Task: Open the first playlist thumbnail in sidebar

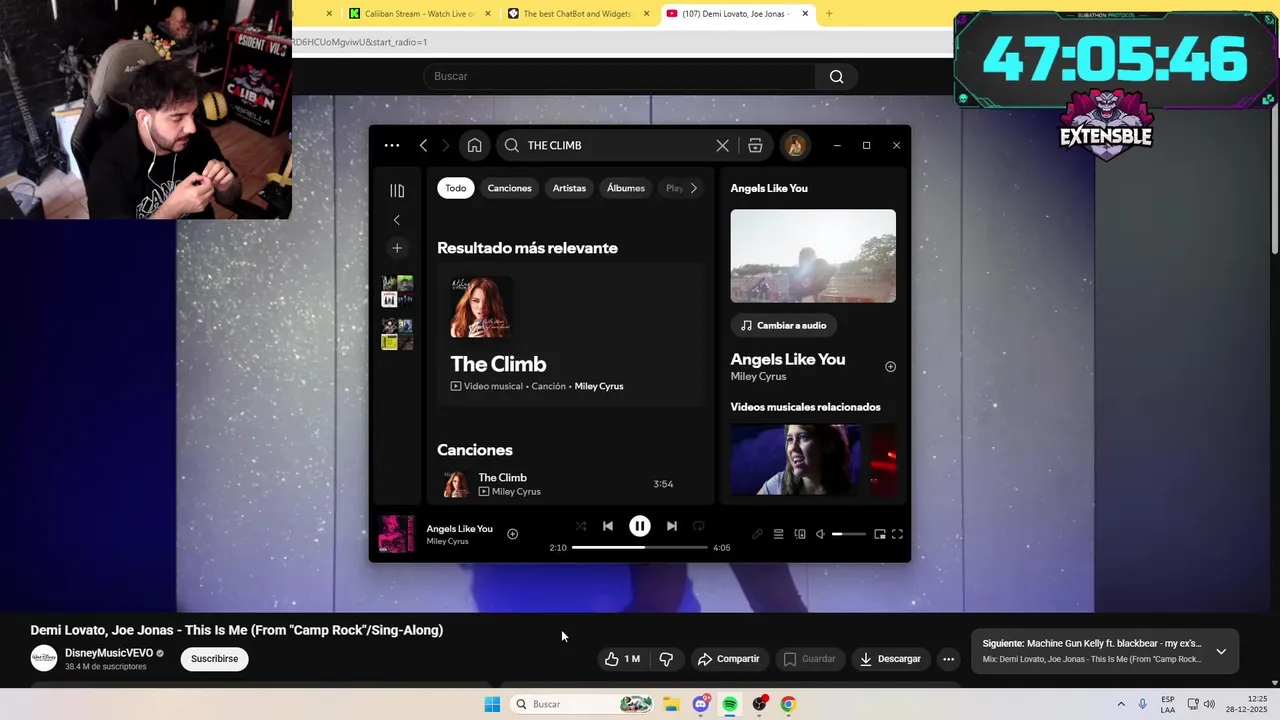Action: [397, 291]
